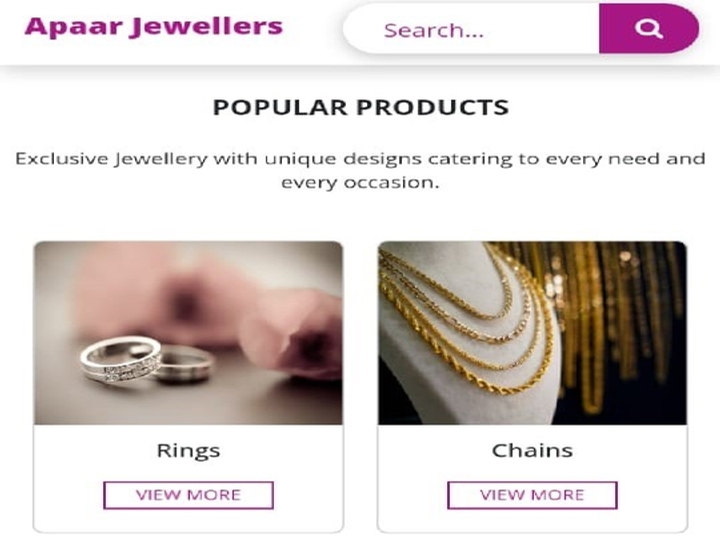Open the Apaar Jewellers logo link
Image resolution: width=720 pixels, height=540 pixels.
(x=153, y=26)
